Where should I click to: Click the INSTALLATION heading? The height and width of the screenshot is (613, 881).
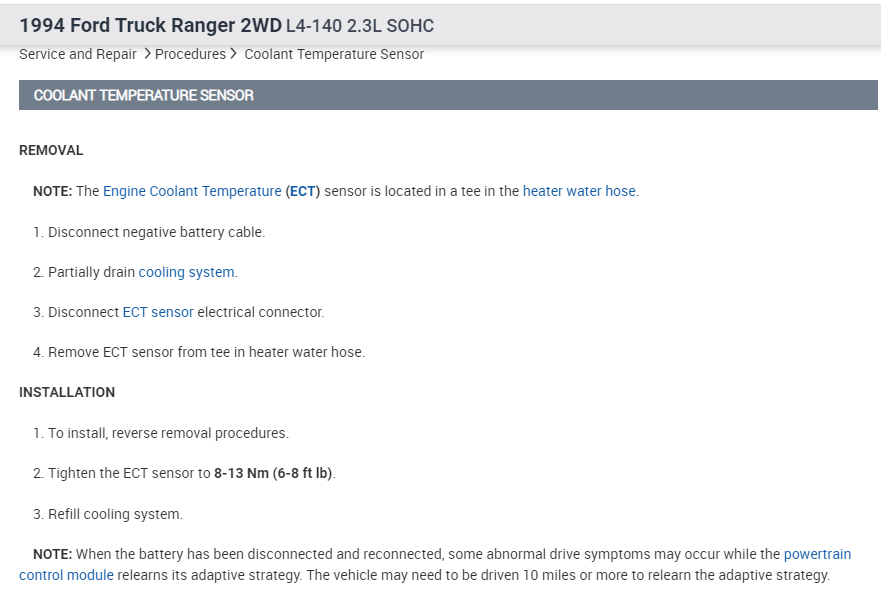pyautogui.click(x=67, y=392)
